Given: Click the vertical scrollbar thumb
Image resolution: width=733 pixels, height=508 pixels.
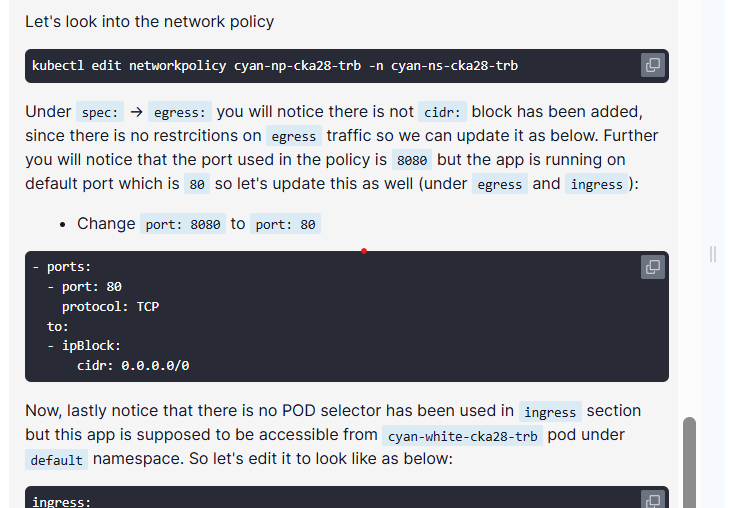Looking at the screenshot, I should coord(689,462).
